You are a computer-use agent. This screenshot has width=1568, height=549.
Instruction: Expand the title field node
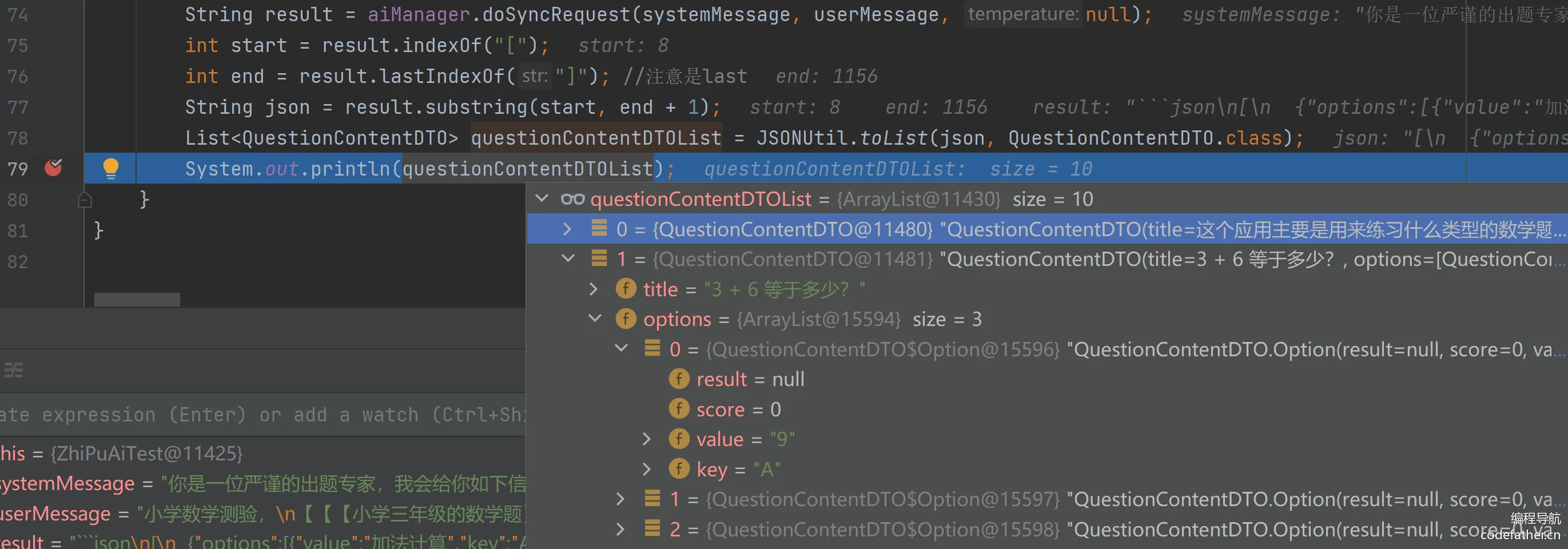point(594,288)
